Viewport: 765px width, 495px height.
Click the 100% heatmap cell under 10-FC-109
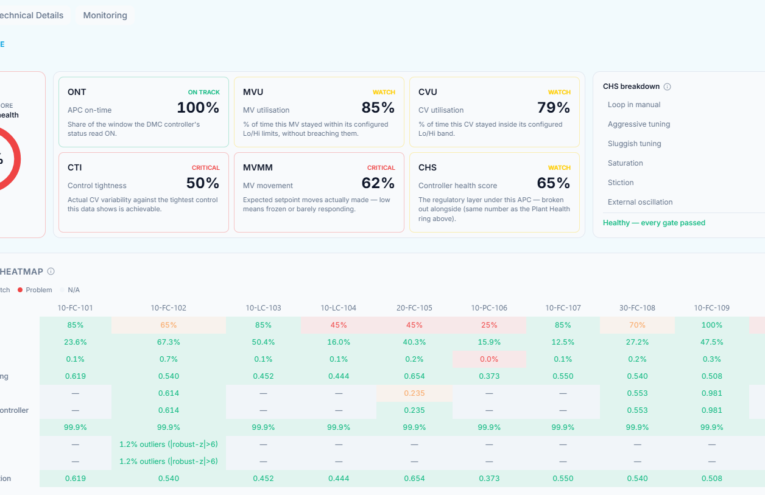[712, 325]
